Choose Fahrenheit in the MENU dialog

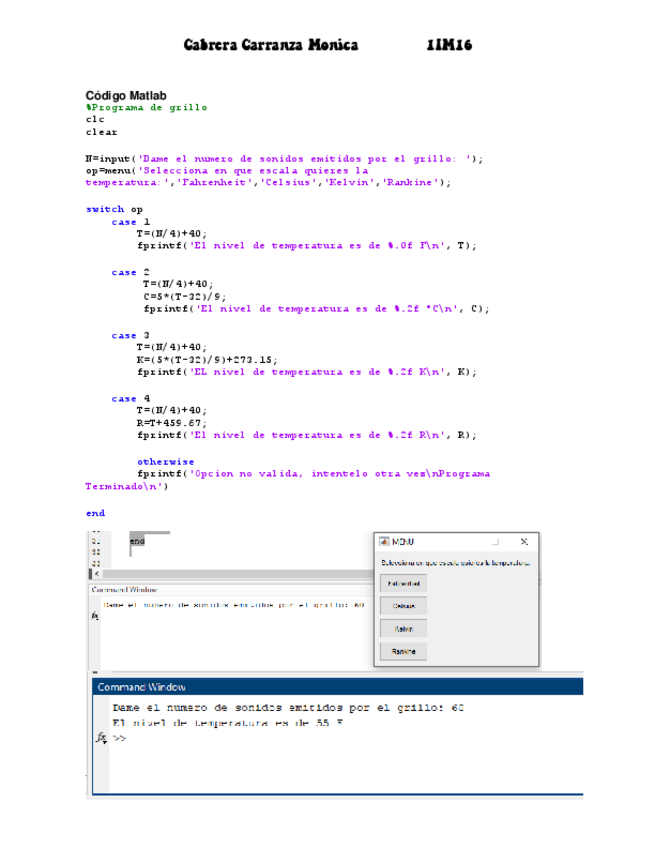[x=404, y=583]
